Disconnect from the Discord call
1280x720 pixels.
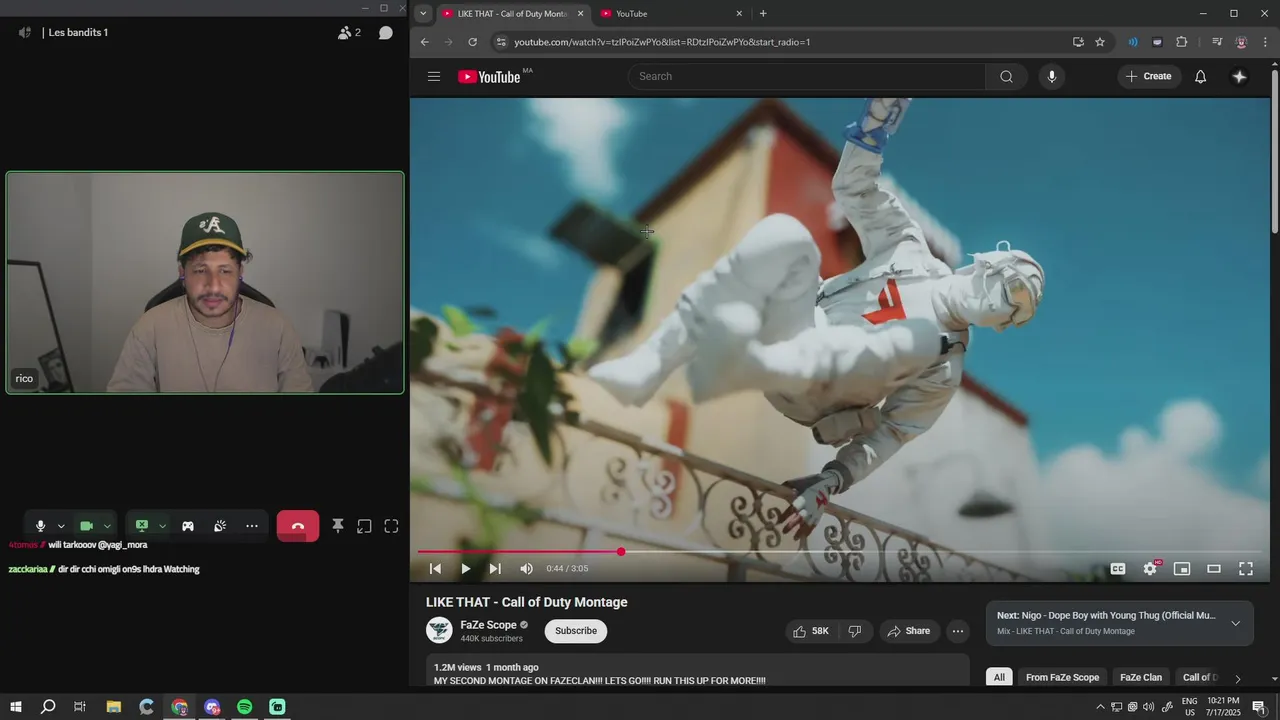pyautogui.click(x=298, y=526)
